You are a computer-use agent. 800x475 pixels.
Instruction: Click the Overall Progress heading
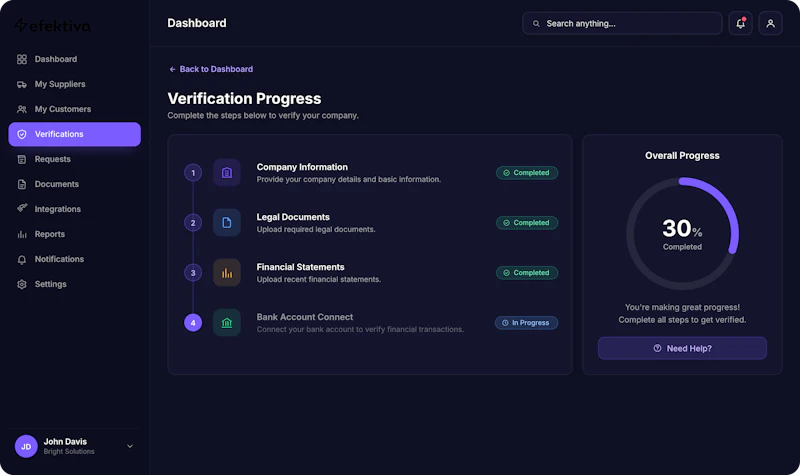pos(682,156)
